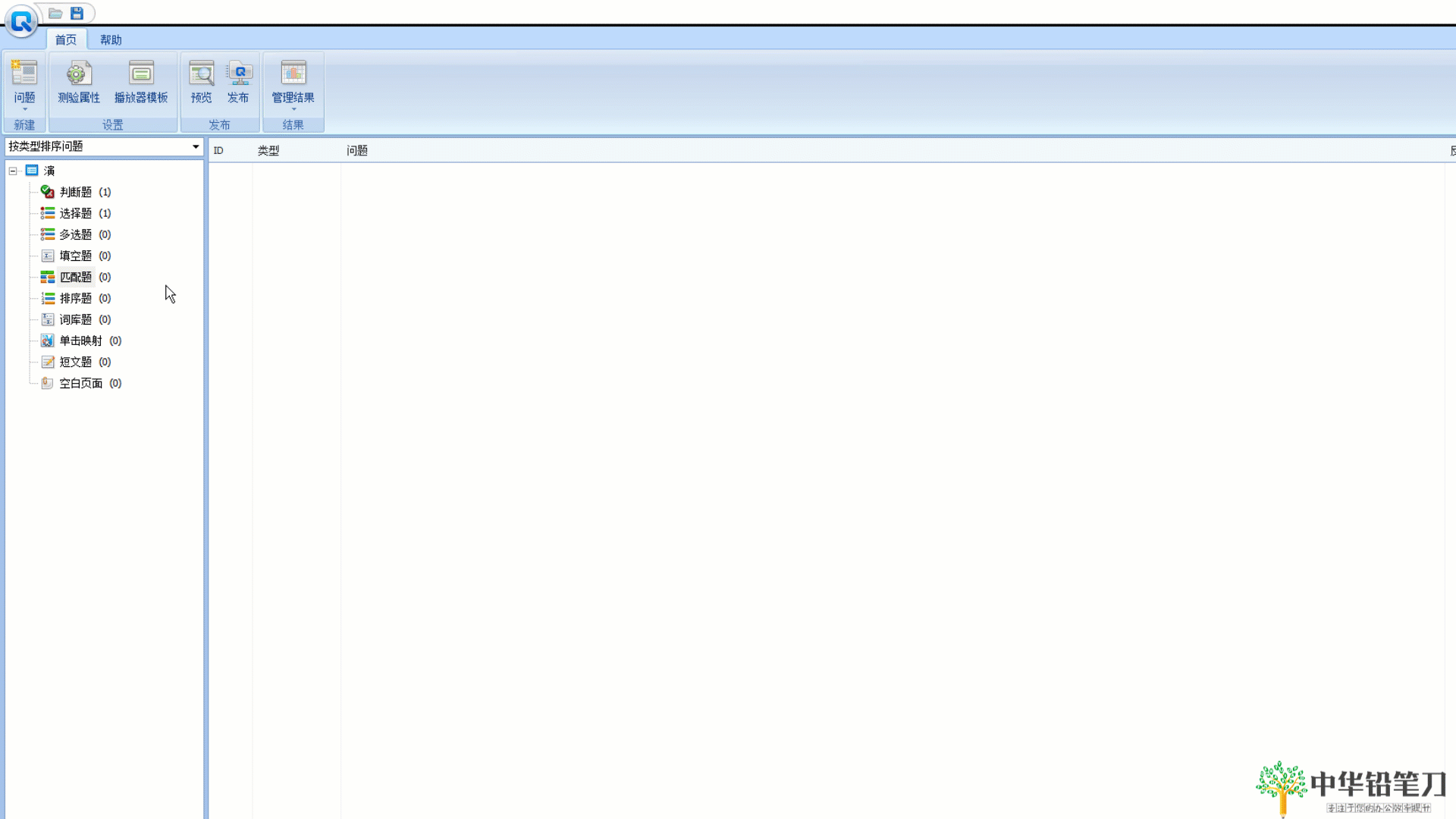Viewport: 1456px width, 819px height.
Task: Click the round application logo button
Action: pos(21,21)
